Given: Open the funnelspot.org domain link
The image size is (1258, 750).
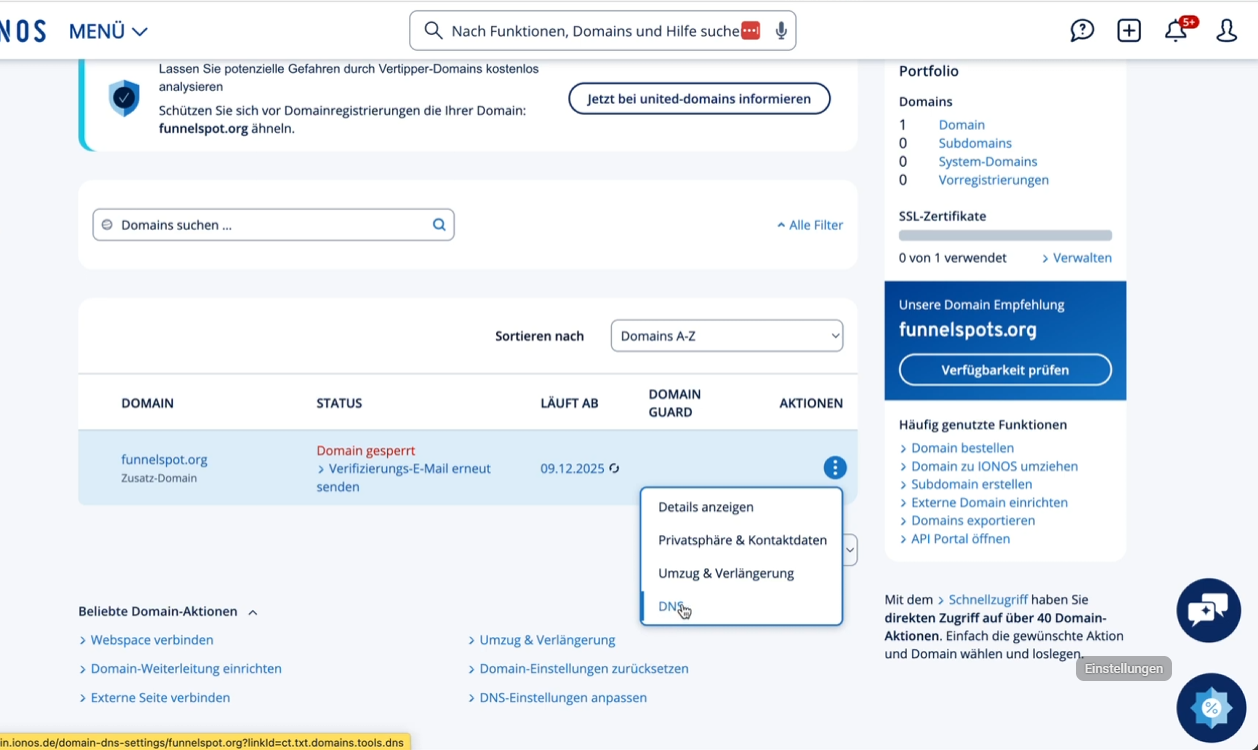Looking at the screenshot, I should pos(164,460).
